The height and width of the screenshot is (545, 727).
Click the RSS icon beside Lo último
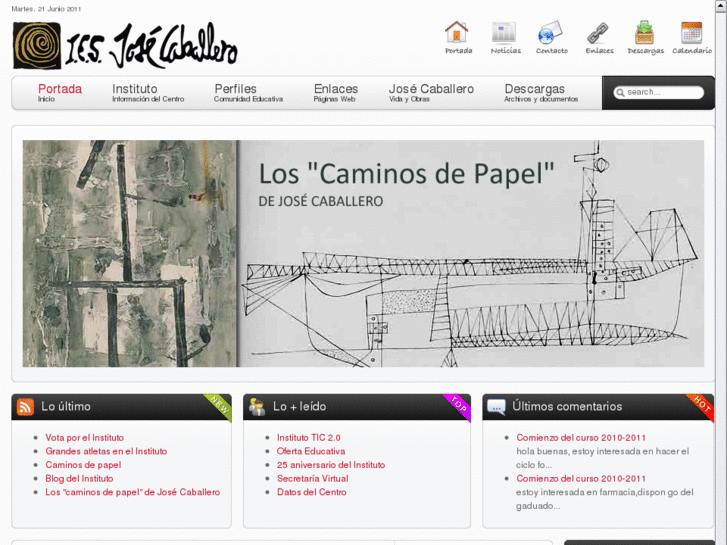pos(25,407)
